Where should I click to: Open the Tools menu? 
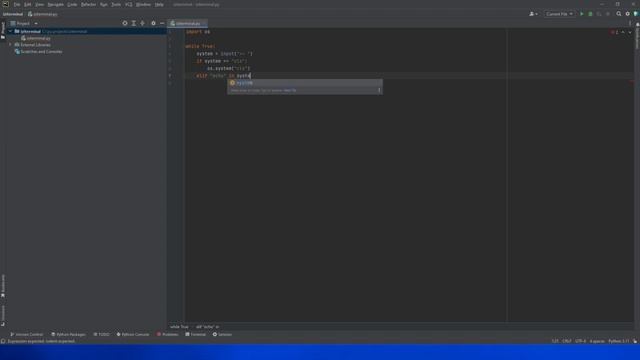pyautogui.click(x=116, y=4)
